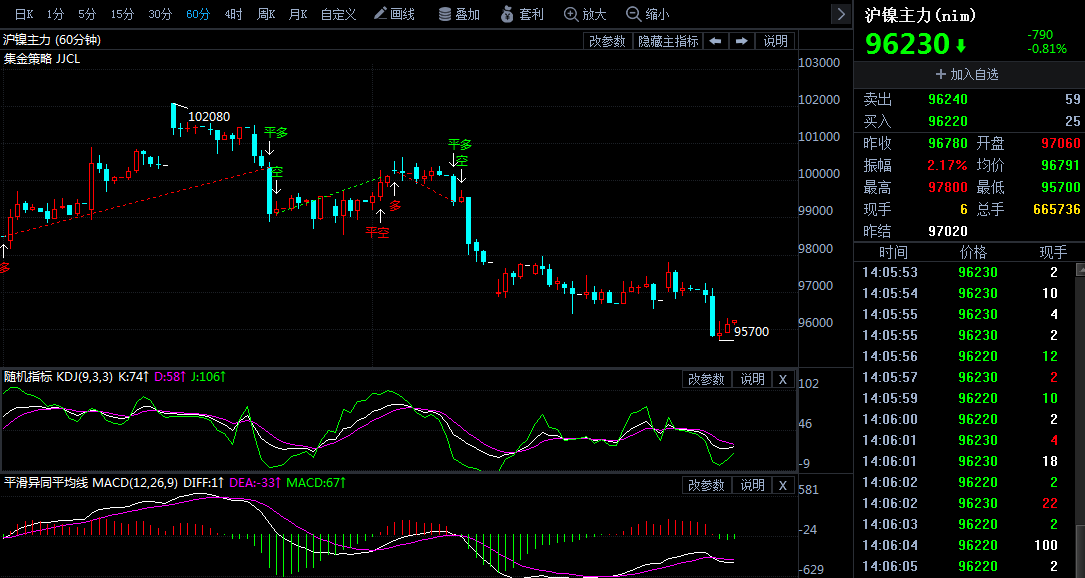Click the 102080 high price marker

209,116
